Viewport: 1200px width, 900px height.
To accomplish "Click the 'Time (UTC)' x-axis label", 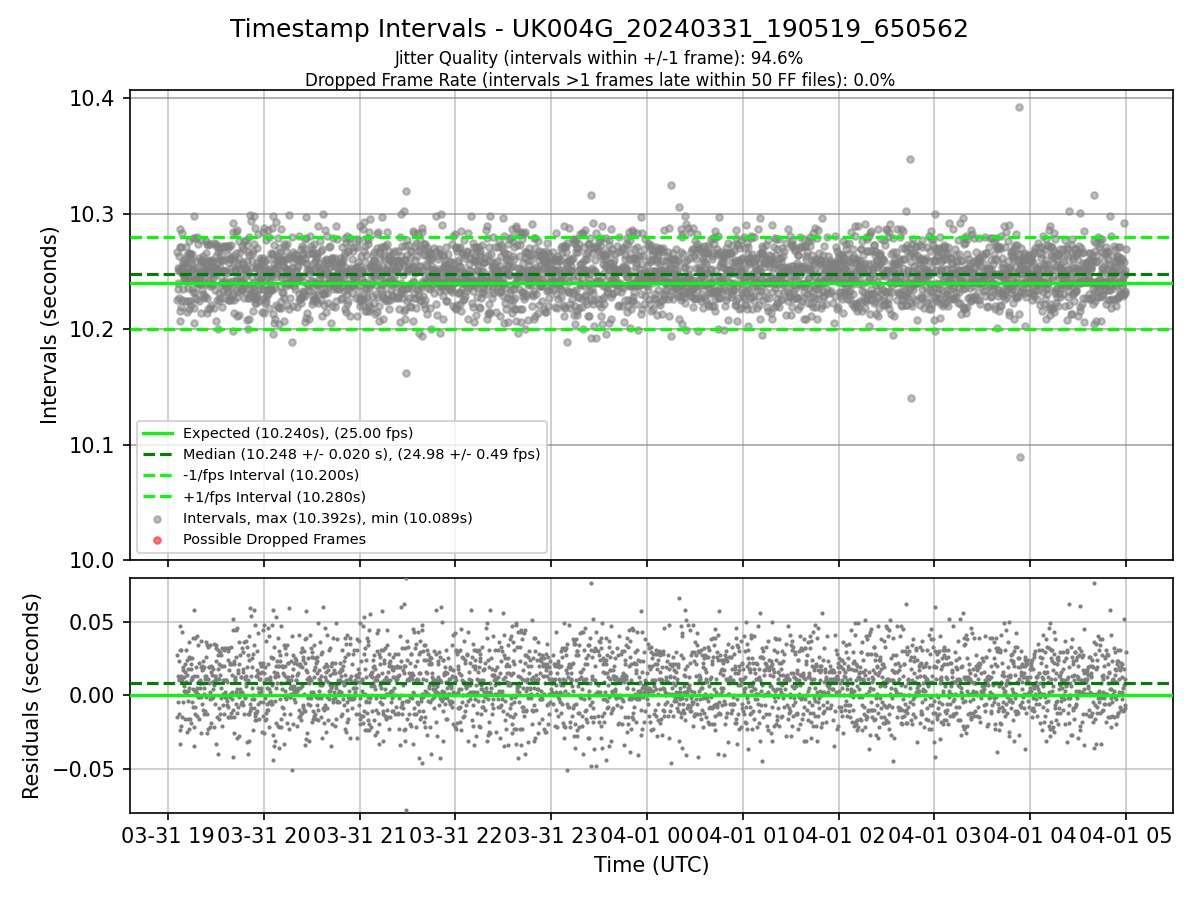I will (x=651, y=865).
